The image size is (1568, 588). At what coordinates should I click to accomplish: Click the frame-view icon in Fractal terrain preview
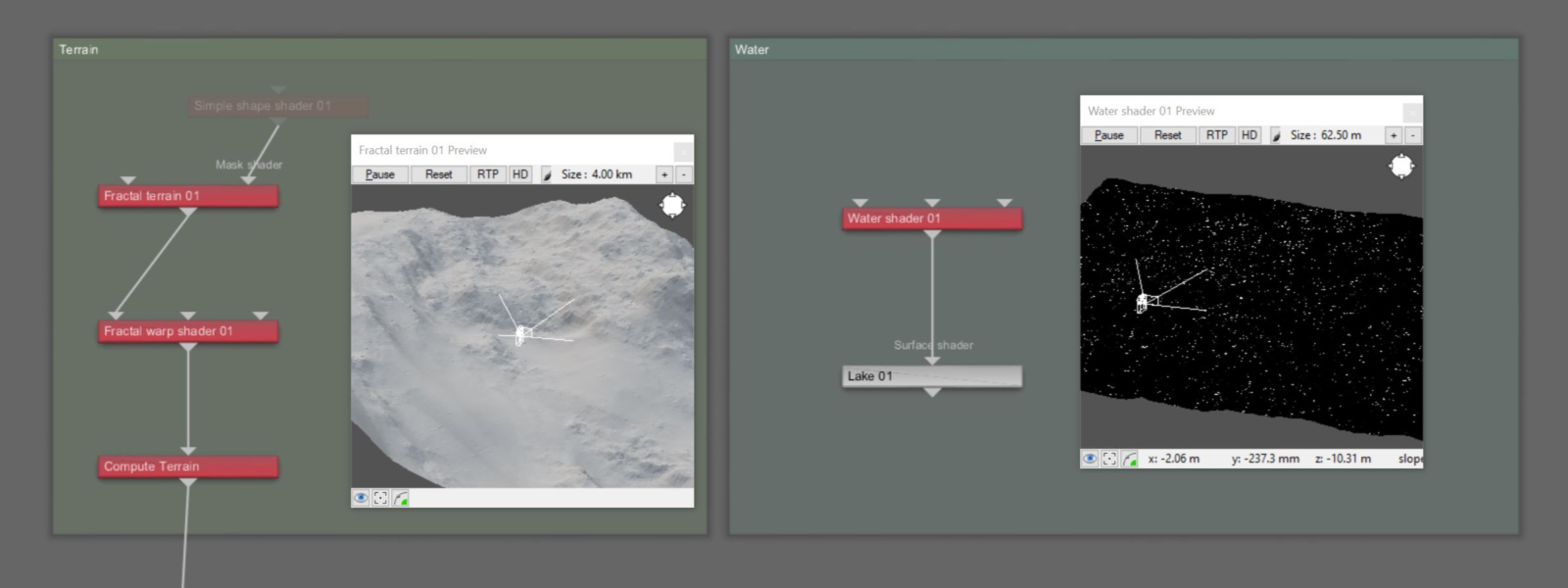(380, 498)
